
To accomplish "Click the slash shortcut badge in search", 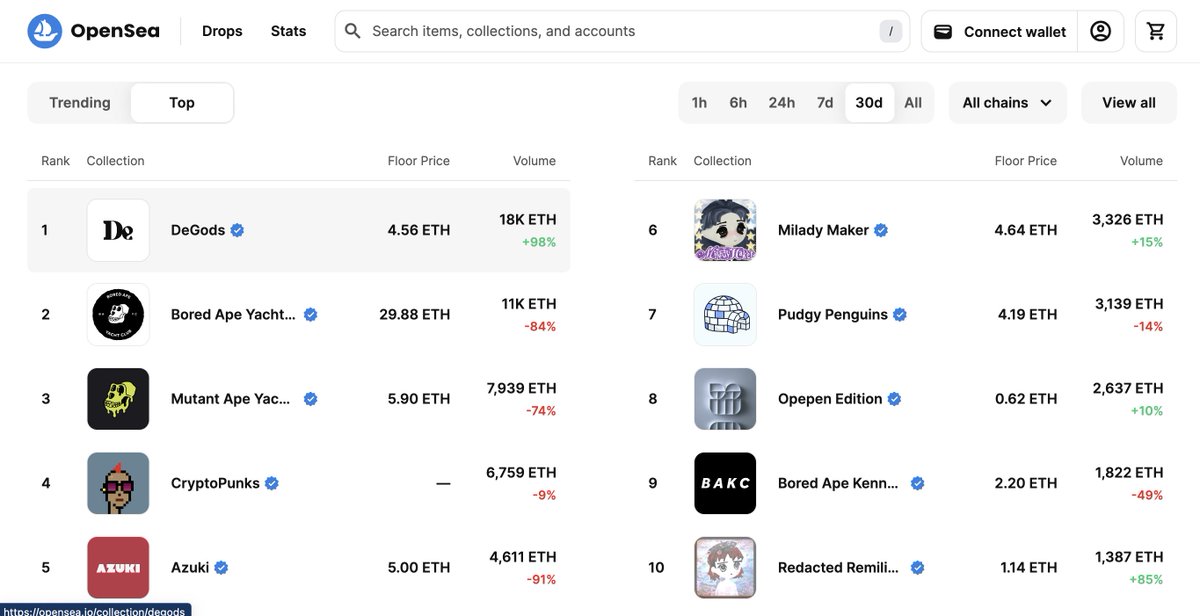I will pos(890,31).
